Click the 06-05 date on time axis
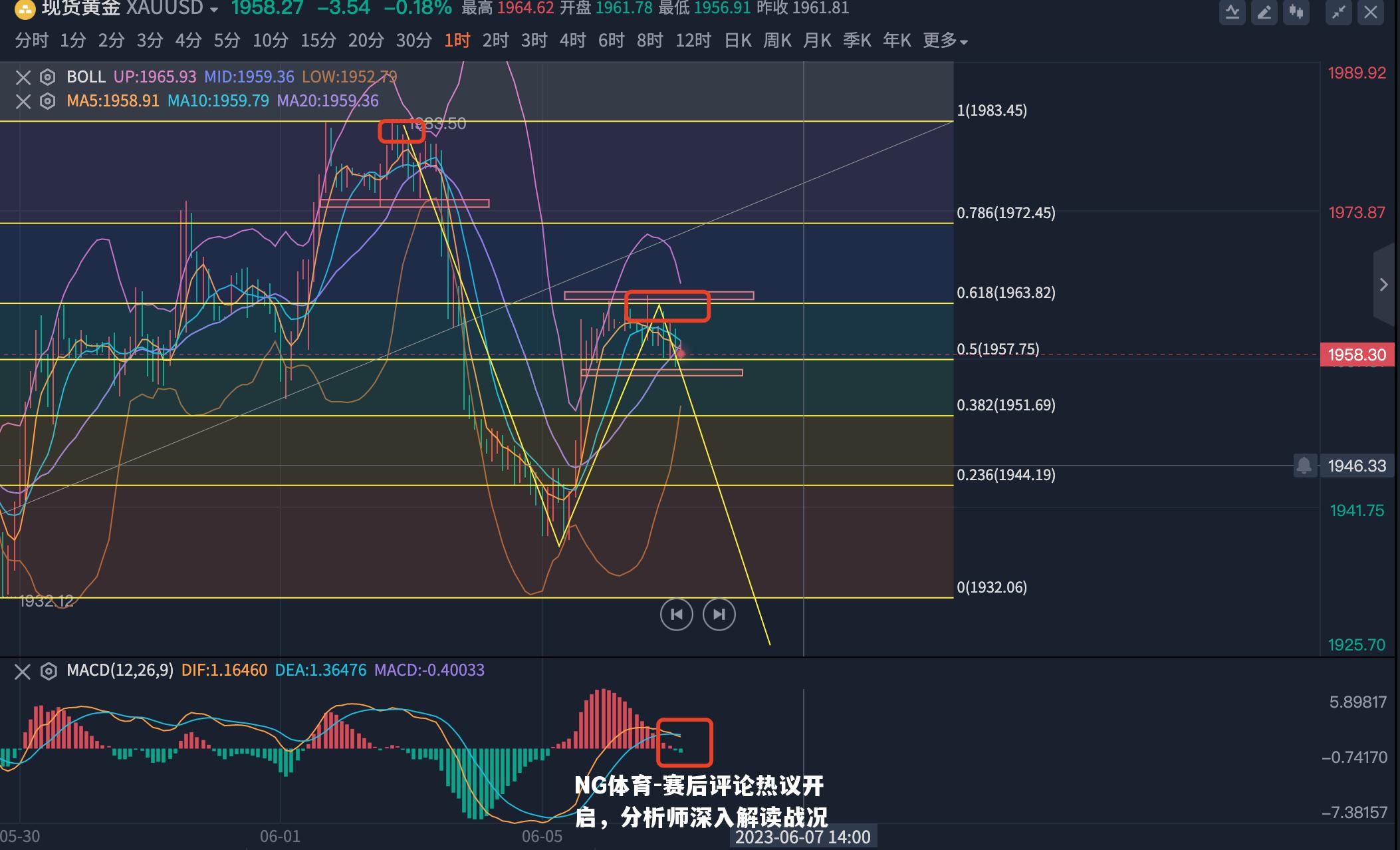Viewport: 1400px width, 850px height. 542,837
